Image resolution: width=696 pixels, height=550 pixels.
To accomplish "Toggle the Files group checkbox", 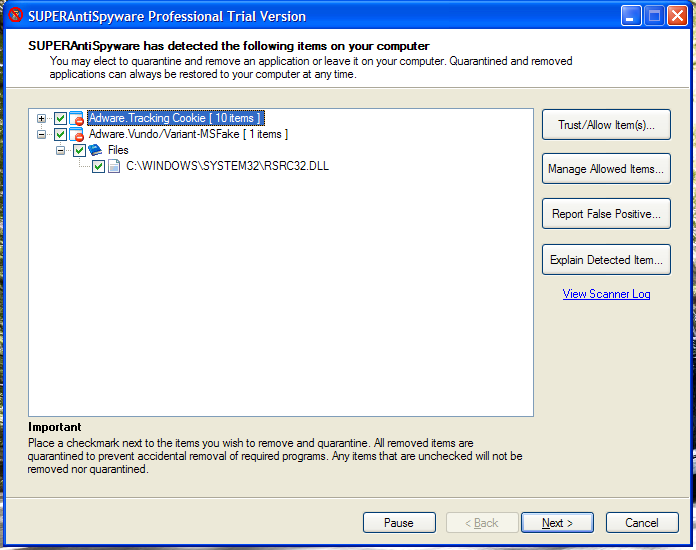I will click(x=79, y=150).
